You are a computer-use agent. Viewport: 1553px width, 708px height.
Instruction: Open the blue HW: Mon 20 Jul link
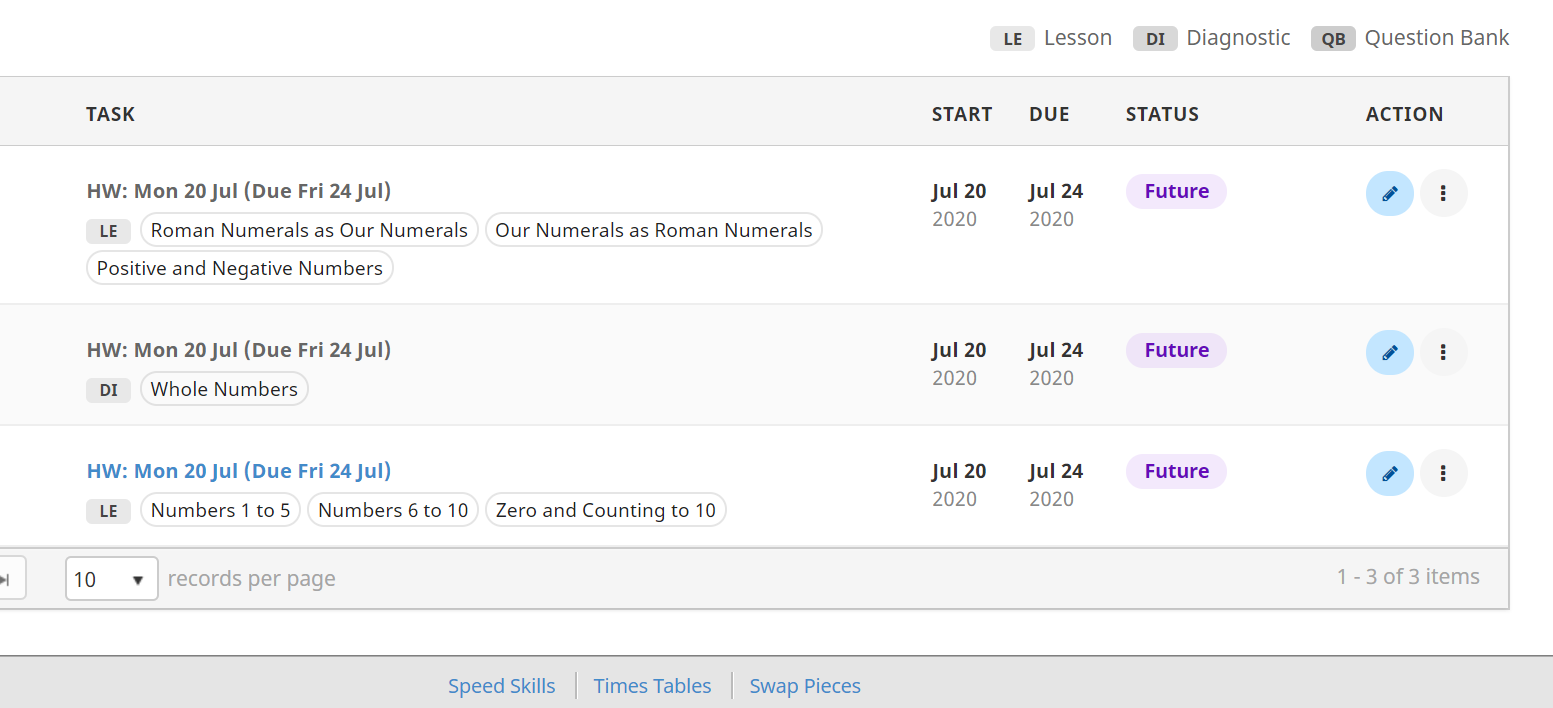pos(238,471)
